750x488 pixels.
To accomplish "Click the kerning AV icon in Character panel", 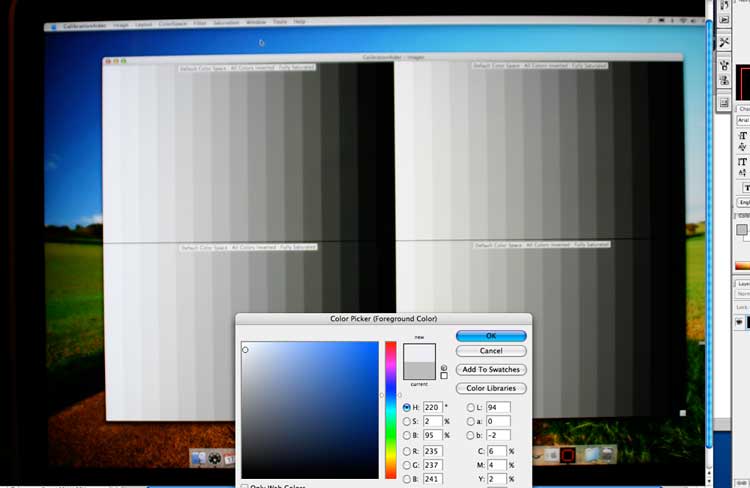I will click(742, 147).
